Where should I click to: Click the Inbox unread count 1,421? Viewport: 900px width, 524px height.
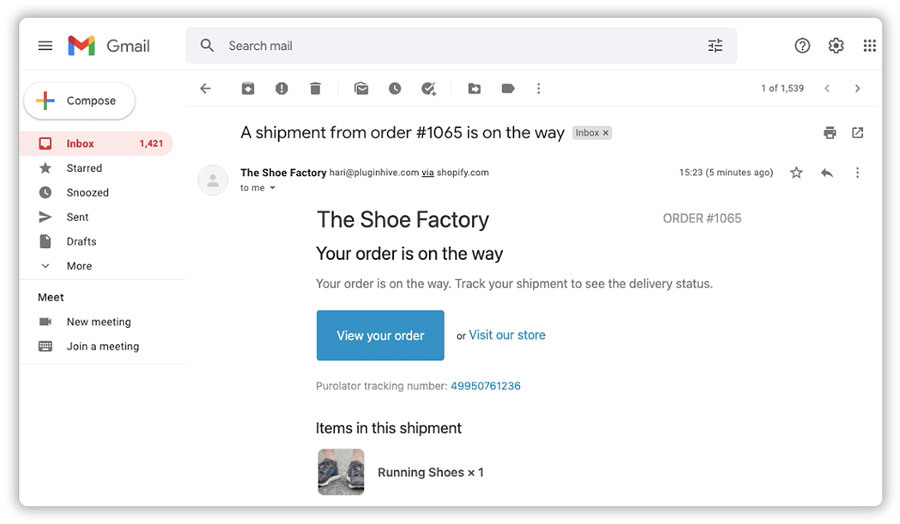[151, 143]
